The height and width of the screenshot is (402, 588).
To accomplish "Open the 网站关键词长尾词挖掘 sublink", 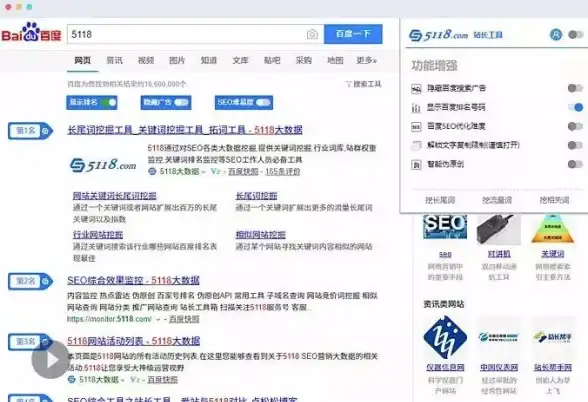I will [115, 196].
